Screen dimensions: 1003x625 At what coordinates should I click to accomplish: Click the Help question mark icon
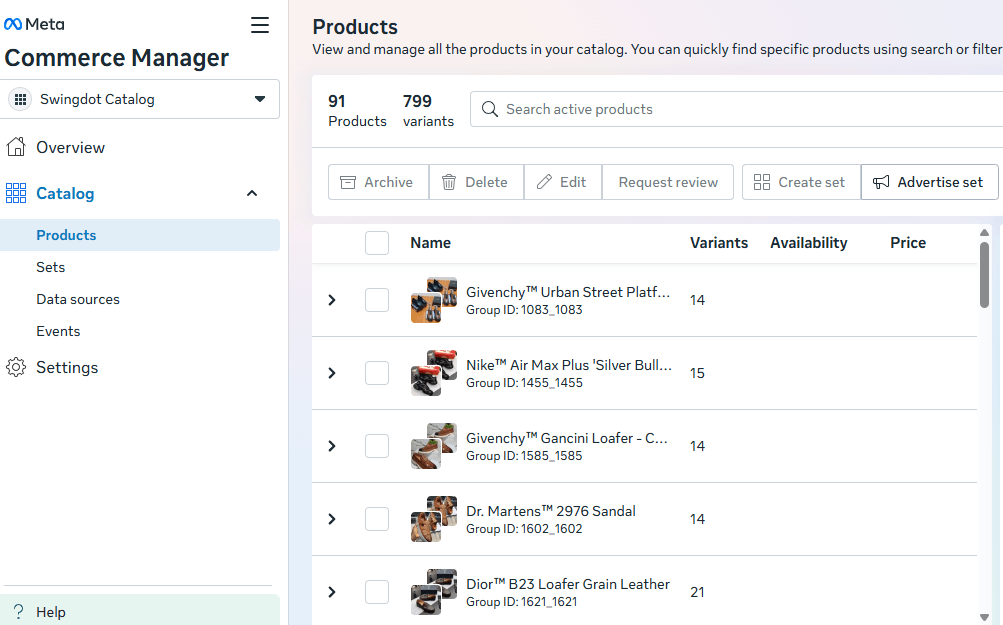point(19,612)
